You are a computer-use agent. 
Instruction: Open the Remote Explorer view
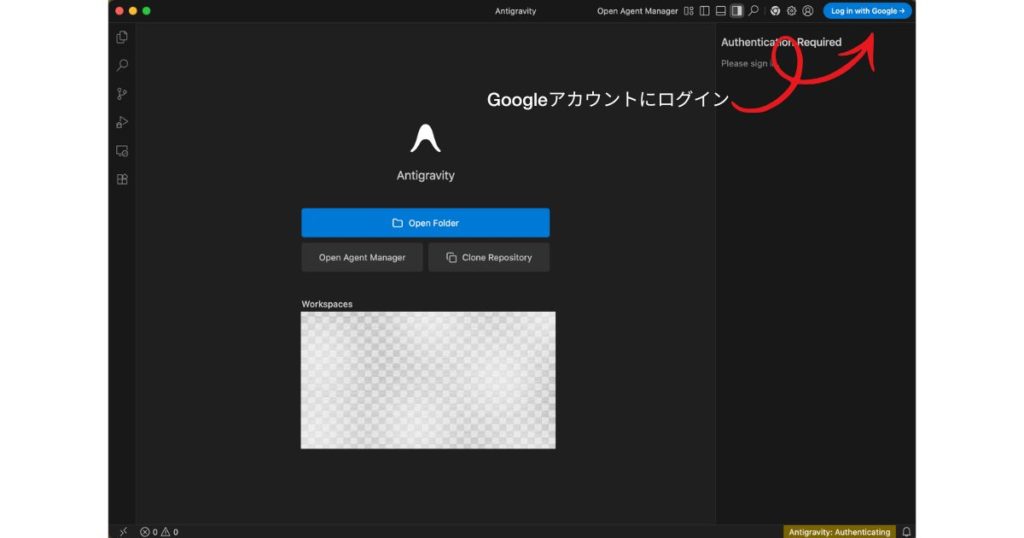122,151
